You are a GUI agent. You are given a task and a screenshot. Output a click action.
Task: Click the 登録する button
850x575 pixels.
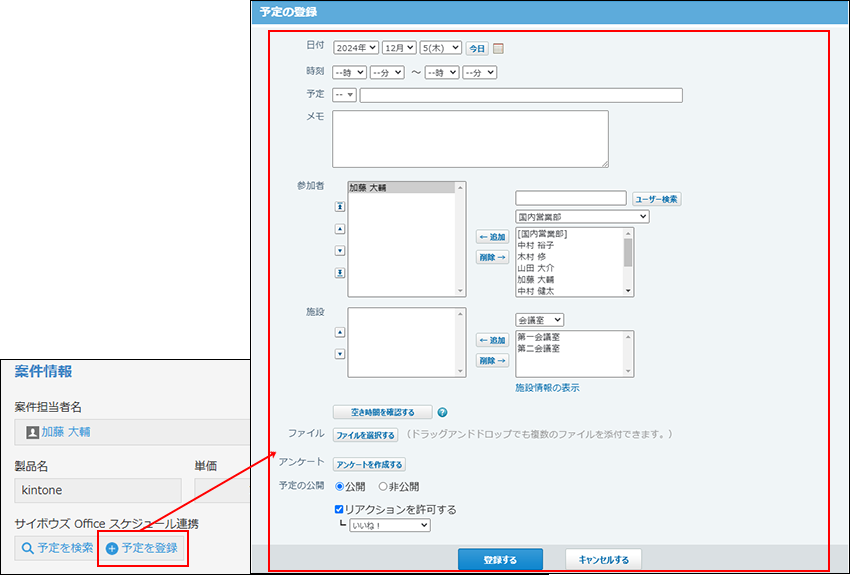click(500, 559)
